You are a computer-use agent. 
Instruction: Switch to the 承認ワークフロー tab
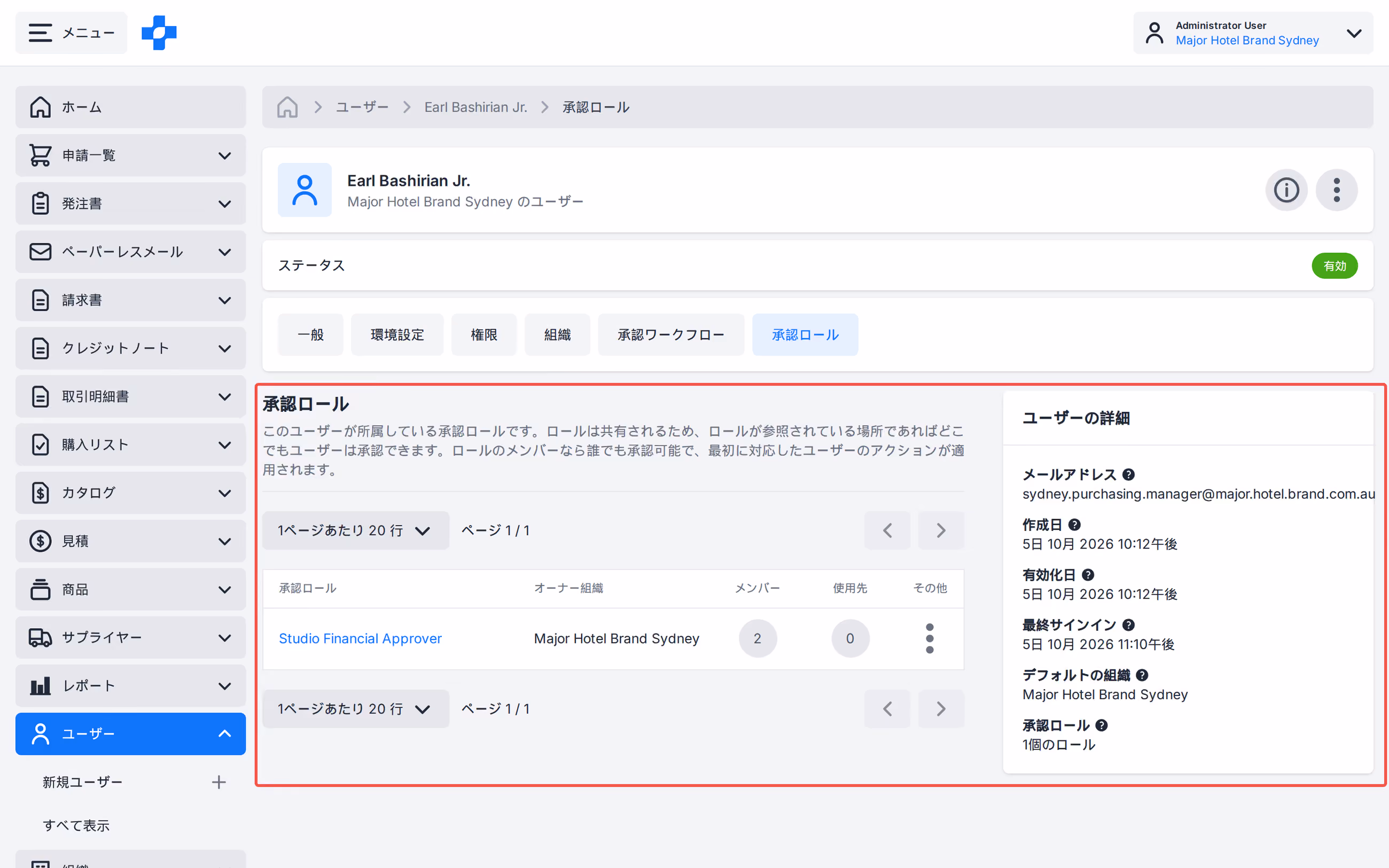pos(671,335)
